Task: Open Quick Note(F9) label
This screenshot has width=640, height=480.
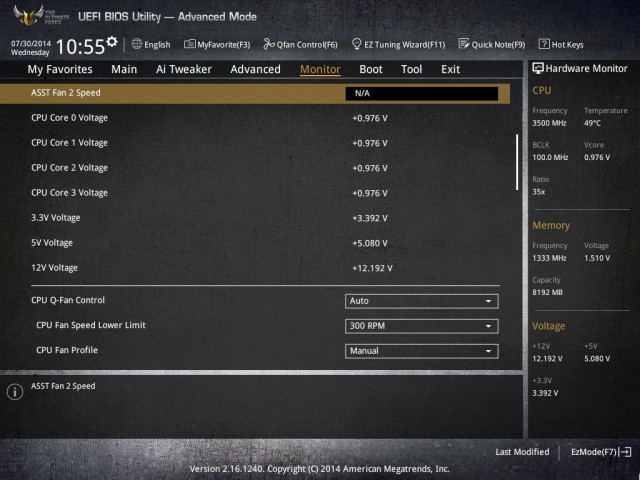Action: tap(498, 44)
